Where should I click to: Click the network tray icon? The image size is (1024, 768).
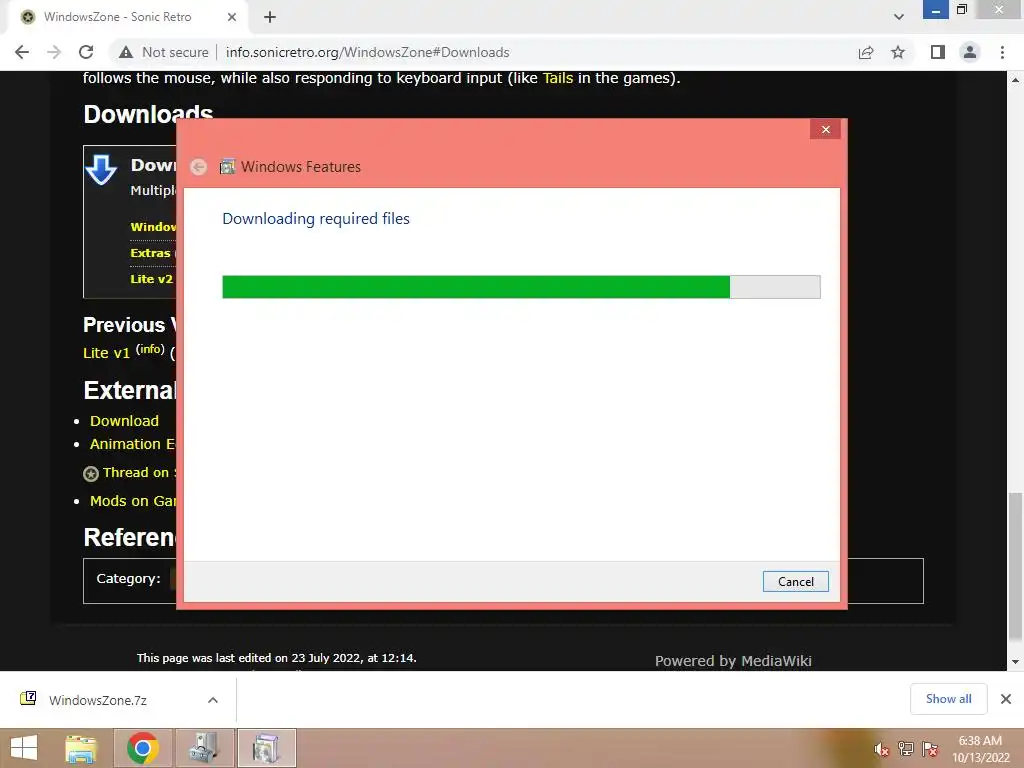906,749
